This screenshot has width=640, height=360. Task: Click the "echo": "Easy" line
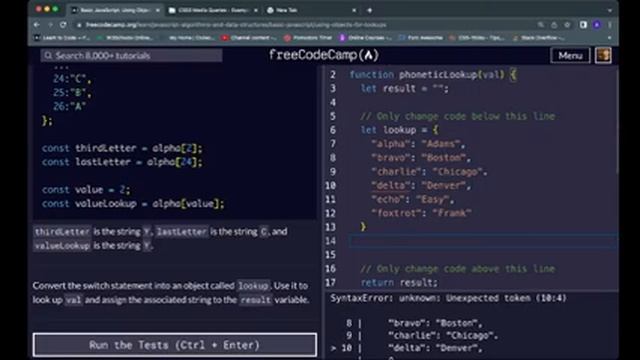tap(413, 199)
